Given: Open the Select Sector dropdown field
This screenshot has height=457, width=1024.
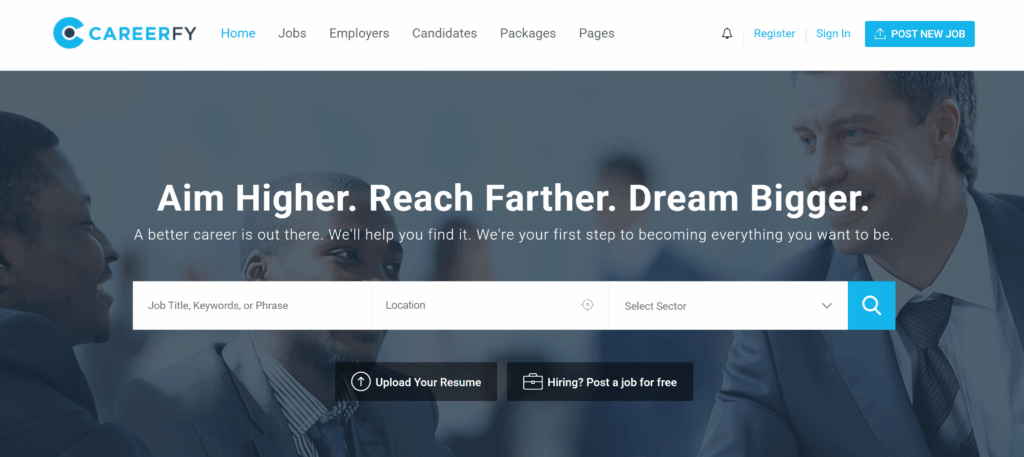Looking at the screenshot, I should point(728,306).
